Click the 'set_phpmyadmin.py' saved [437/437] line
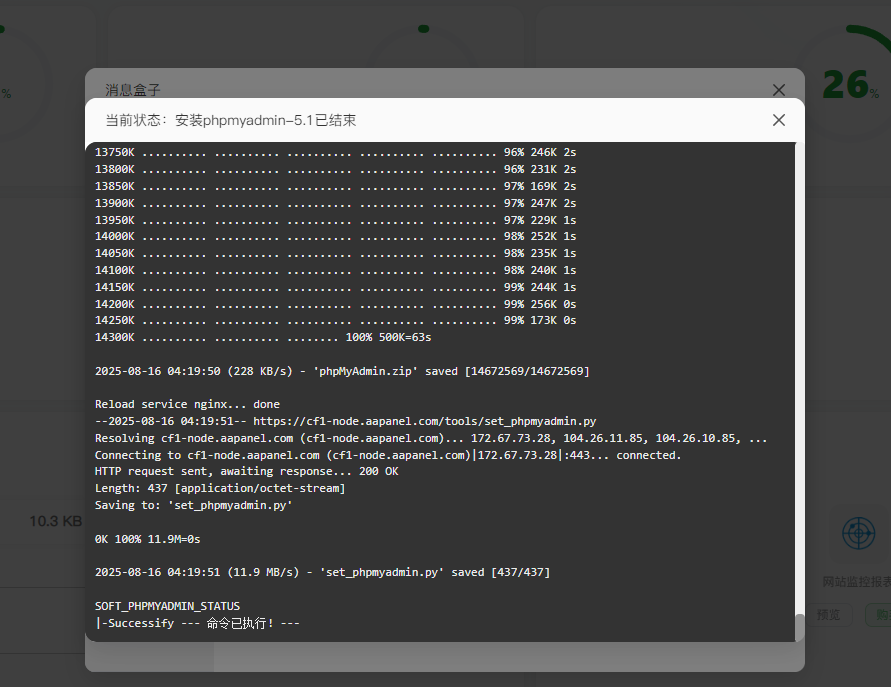 tap(322, 572)
